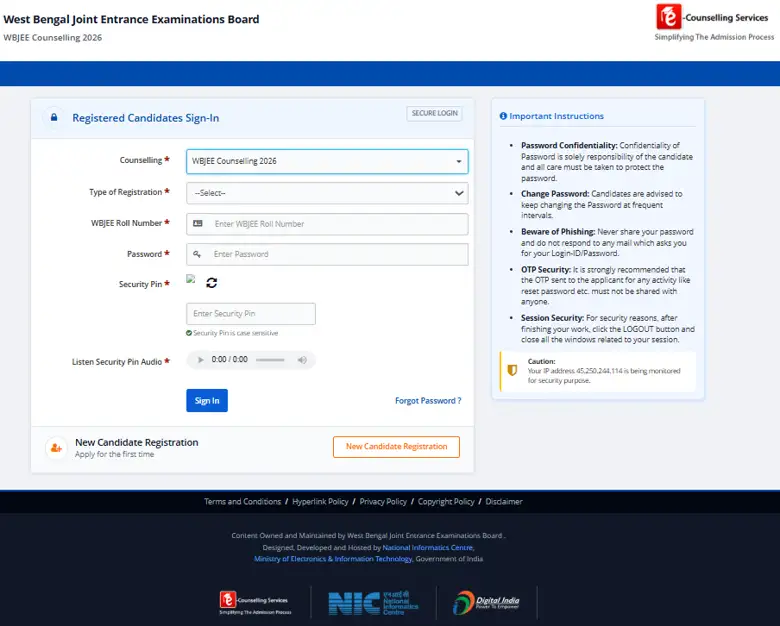Click the key icon in password field

(197, 254)
